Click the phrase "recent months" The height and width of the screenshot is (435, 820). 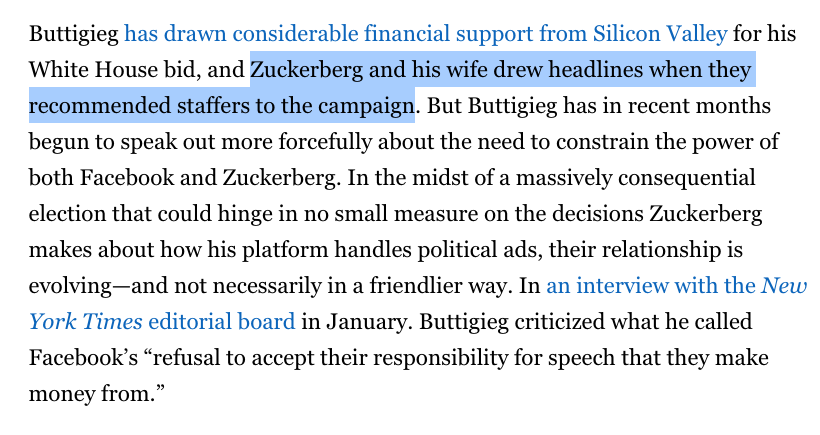(x=699, y=106)
